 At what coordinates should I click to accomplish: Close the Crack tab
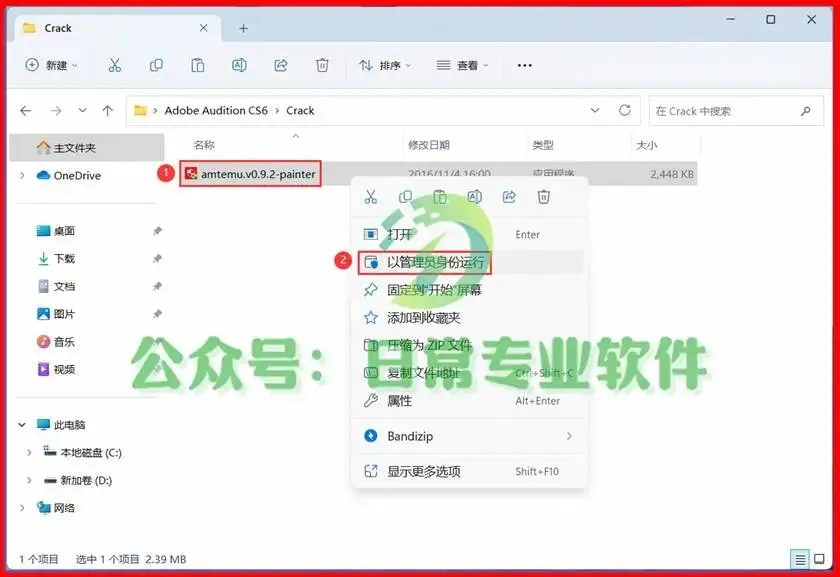pyautogui.click(x=204, y=28)
